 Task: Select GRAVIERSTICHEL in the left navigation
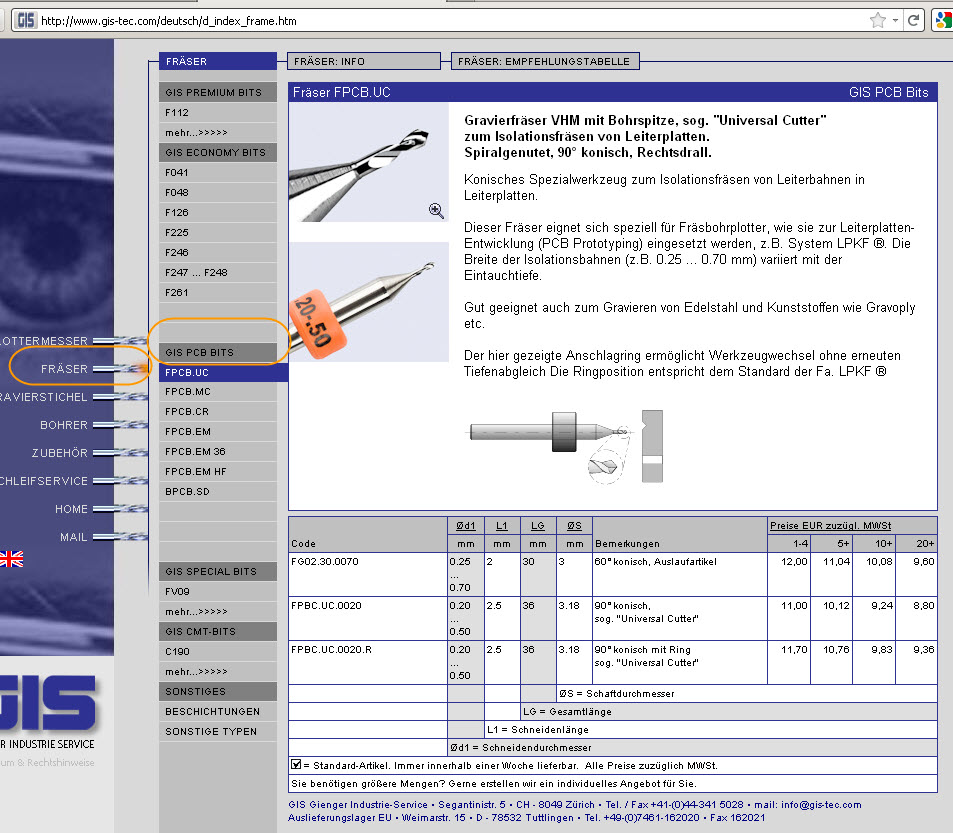click(x=44, y=397)
